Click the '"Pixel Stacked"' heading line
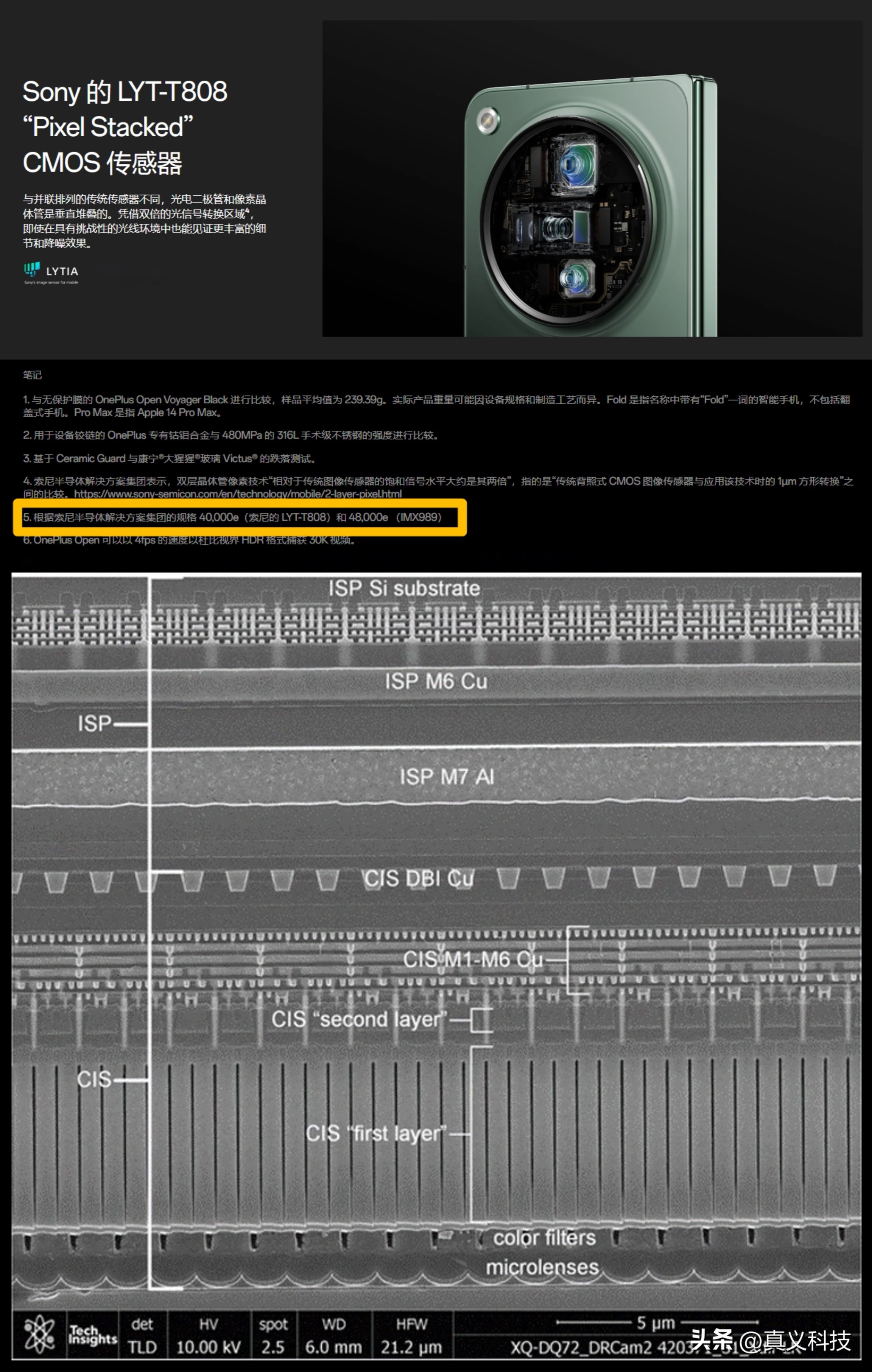 point(108,127)
